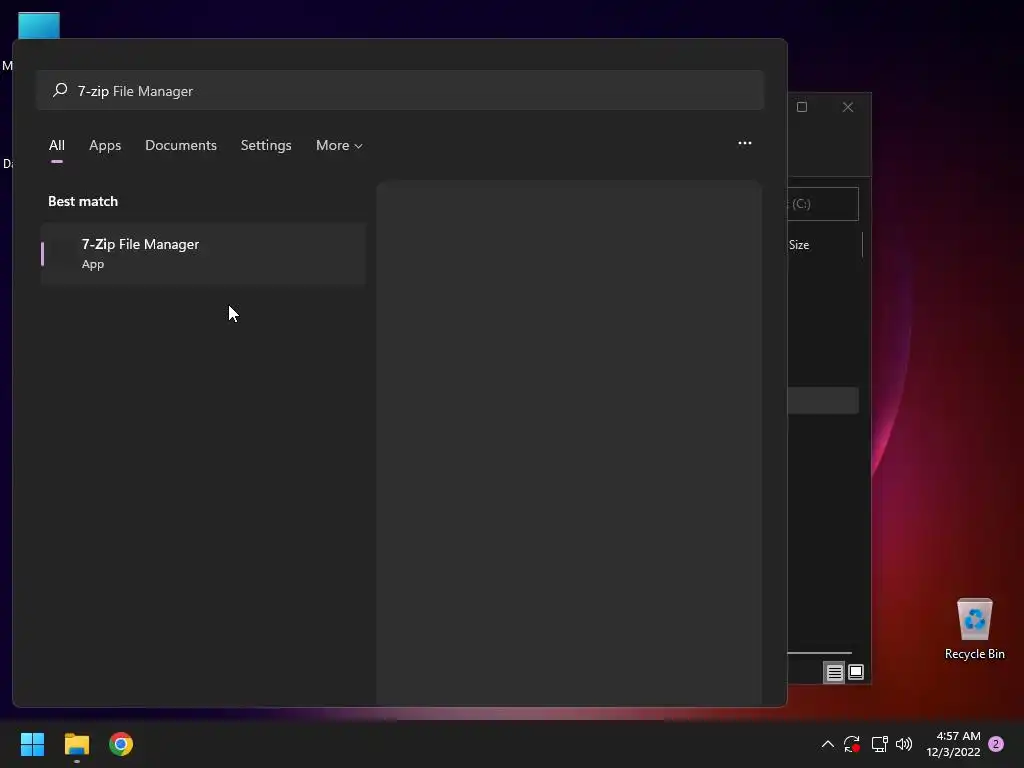Switch to large icons view in the background Explorer window
Viewport: 1024px width, 768px height.
pyautogui.click(x=856, y=672)
